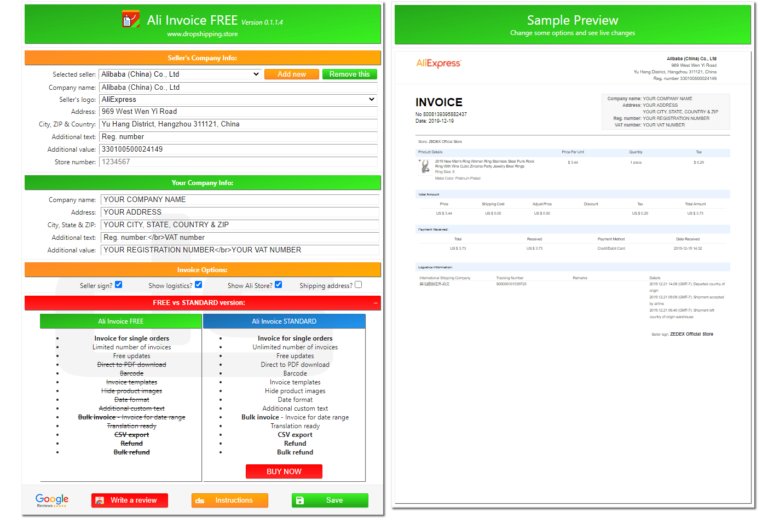
Task: Select the Ali Invoice FREE column header
Action: pos(122,321)
